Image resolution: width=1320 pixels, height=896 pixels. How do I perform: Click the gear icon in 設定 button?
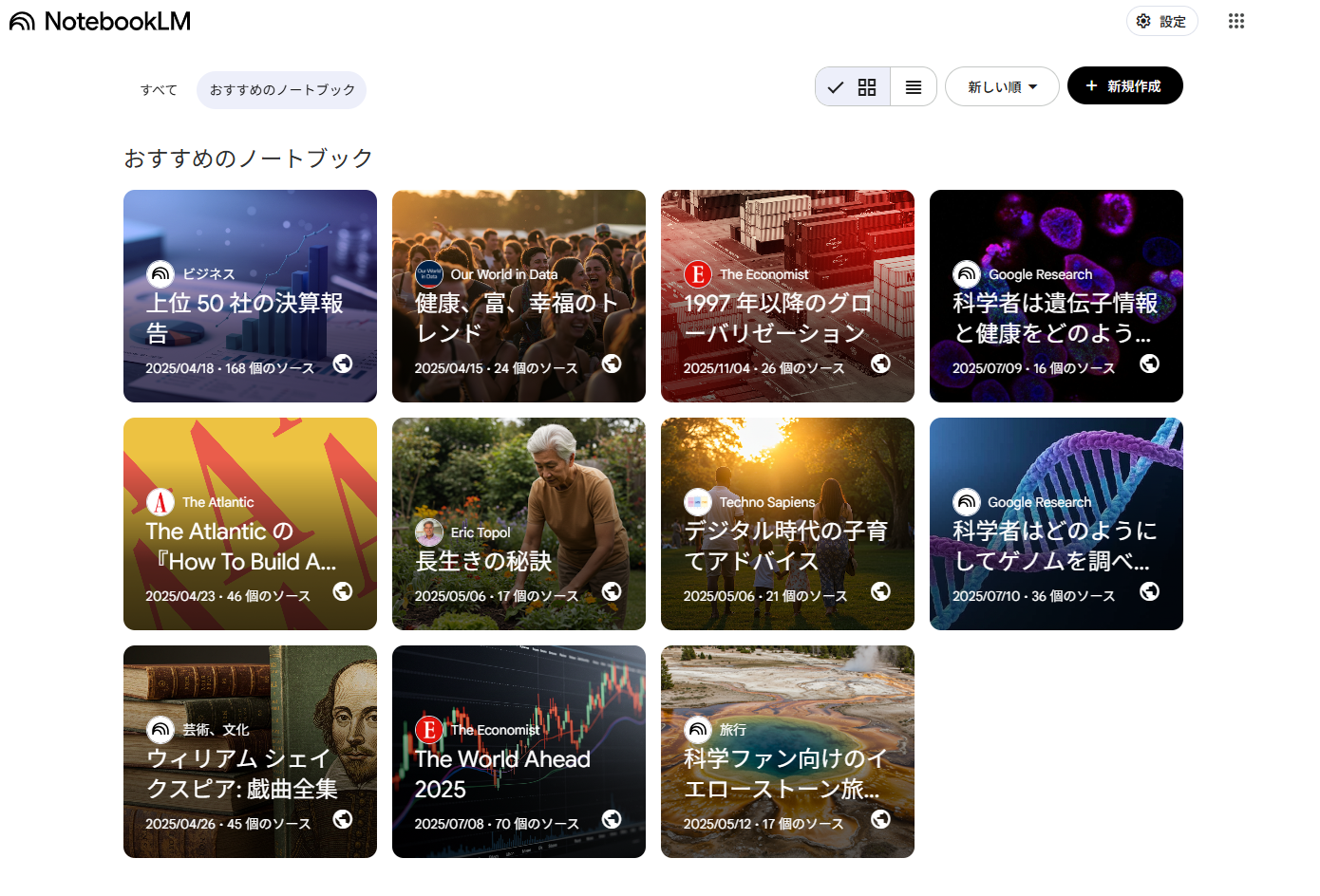coord(1143,21)
